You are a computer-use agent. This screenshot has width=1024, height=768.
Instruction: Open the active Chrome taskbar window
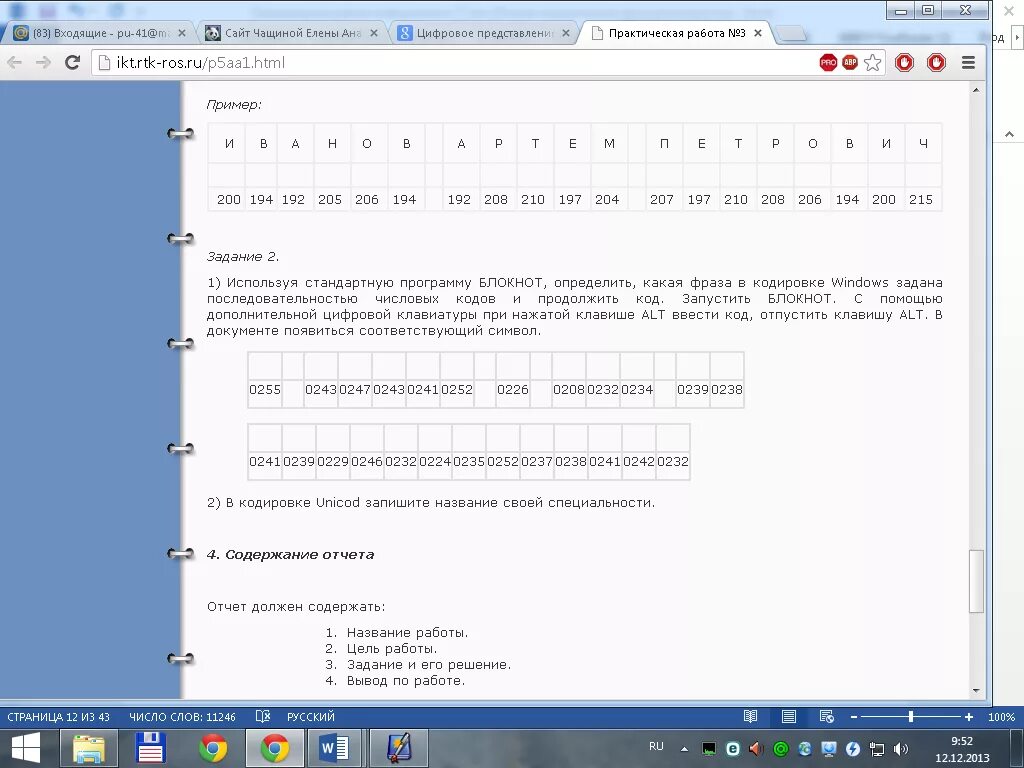275,748
